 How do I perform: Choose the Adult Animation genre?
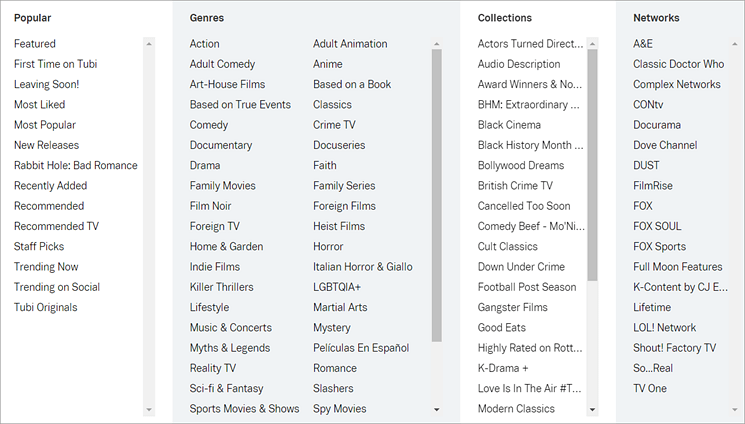pos(350,44)
